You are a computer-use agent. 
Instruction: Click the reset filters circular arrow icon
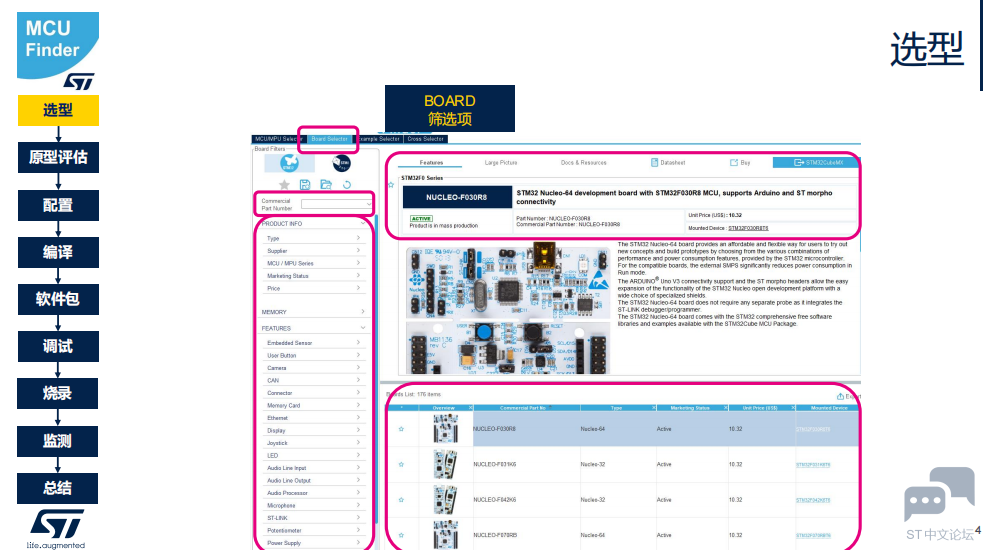tap(347, 184)
